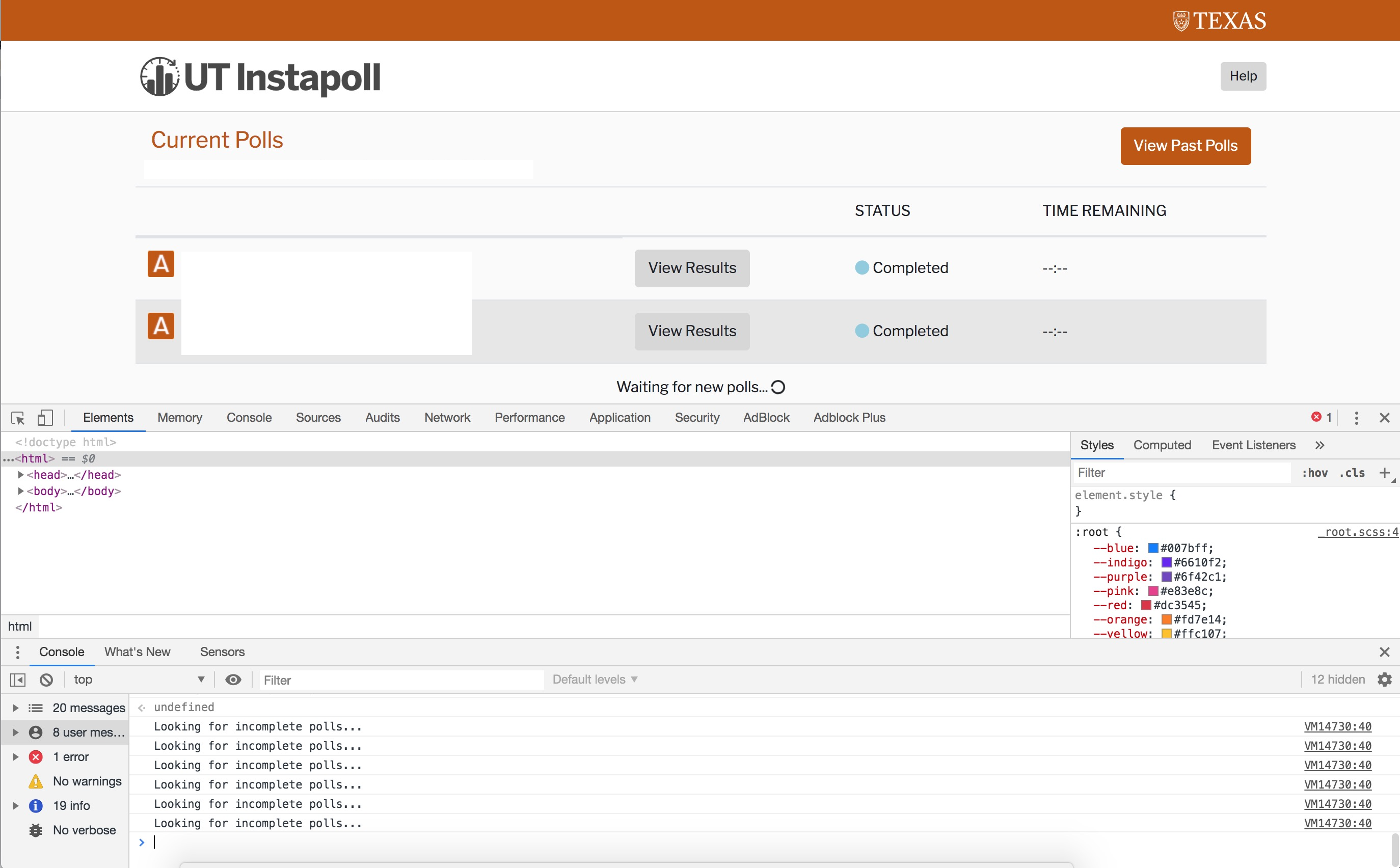Close the console drawer
The image size is (1400, 868).
pos(1385,652)
